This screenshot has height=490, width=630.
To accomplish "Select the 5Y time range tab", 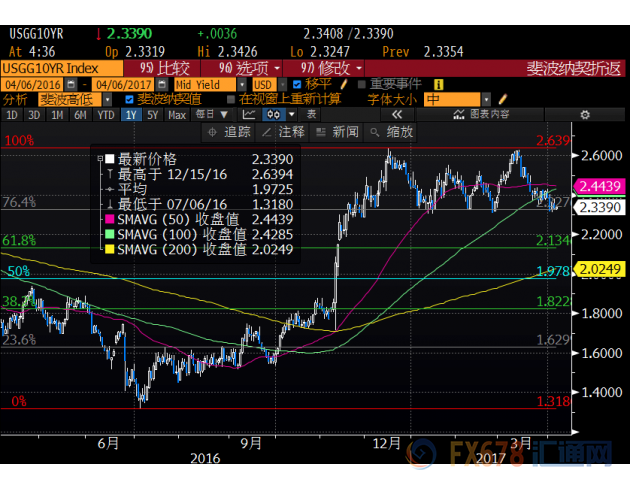I will pyautogui.click(x=153, y=115).
